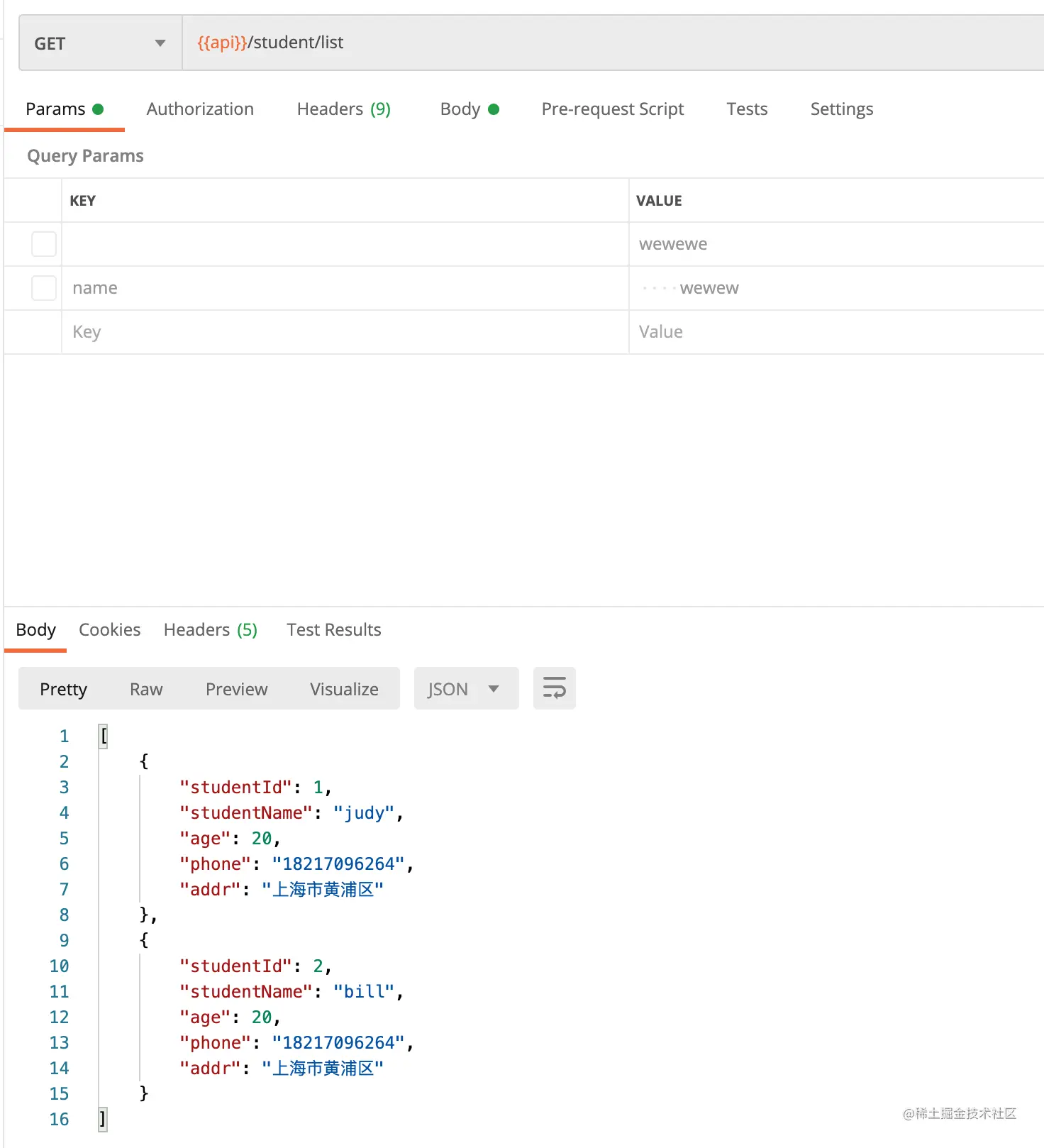Enable the checkbox for the name row
1044x1148 pixels.
[x=44, y=288]
